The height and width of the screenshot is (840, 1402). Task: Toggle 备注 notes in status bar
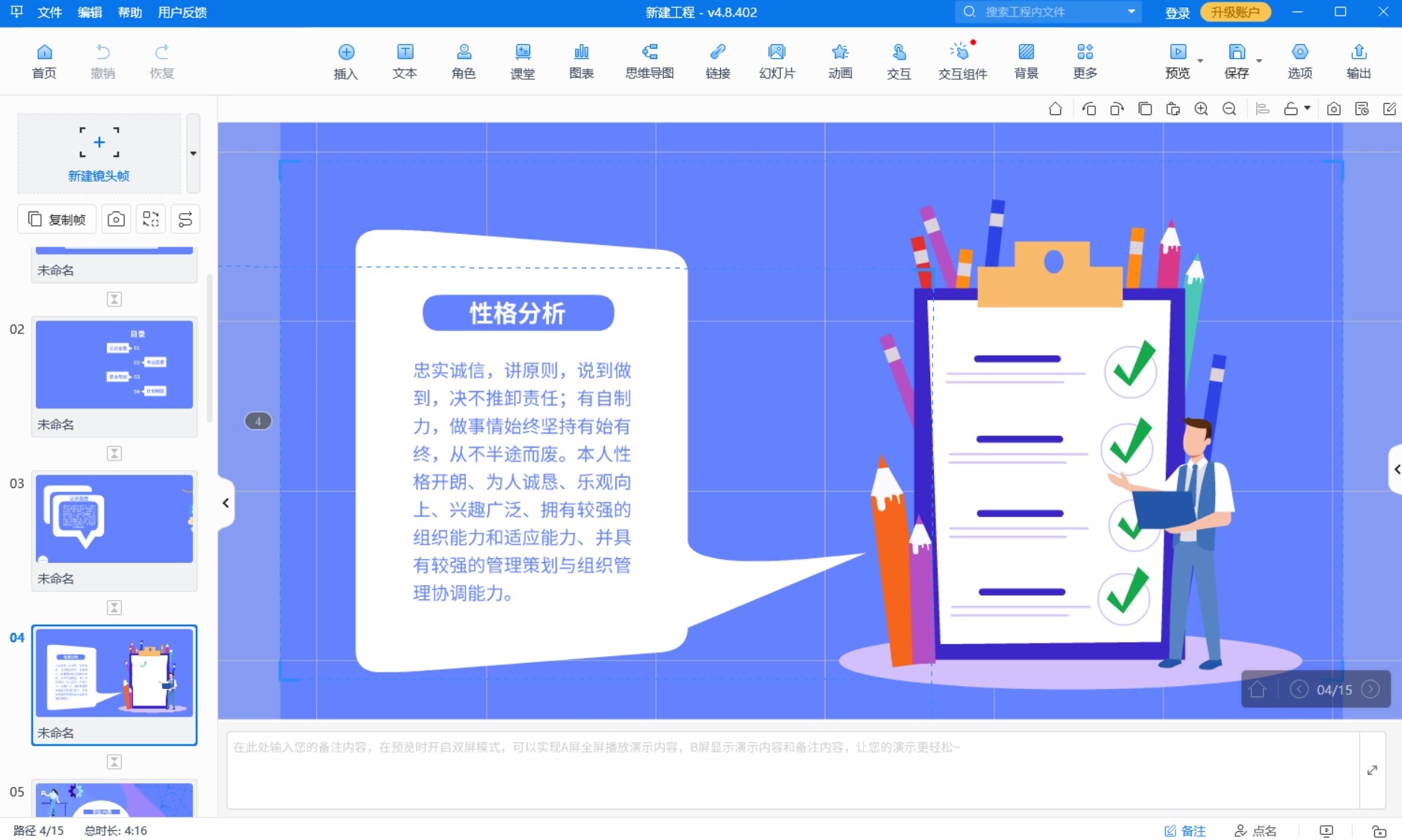point(1185,831)
